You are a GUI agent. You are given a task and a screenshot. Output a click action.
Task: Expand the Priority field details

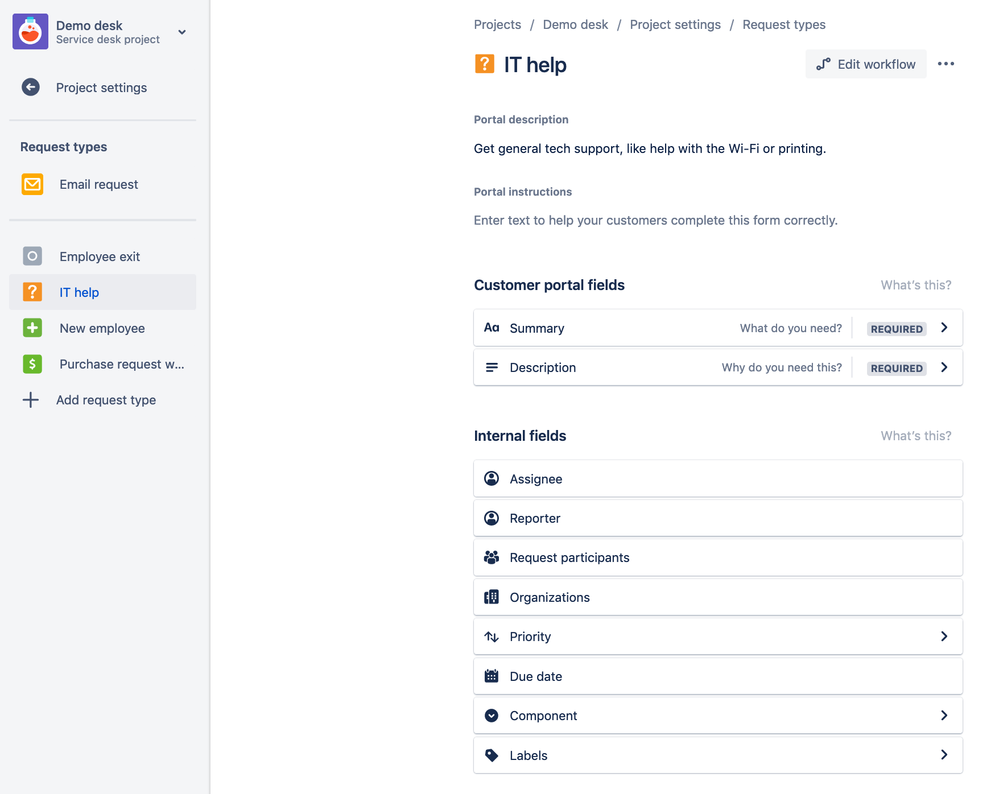click(x=943, y=636)
